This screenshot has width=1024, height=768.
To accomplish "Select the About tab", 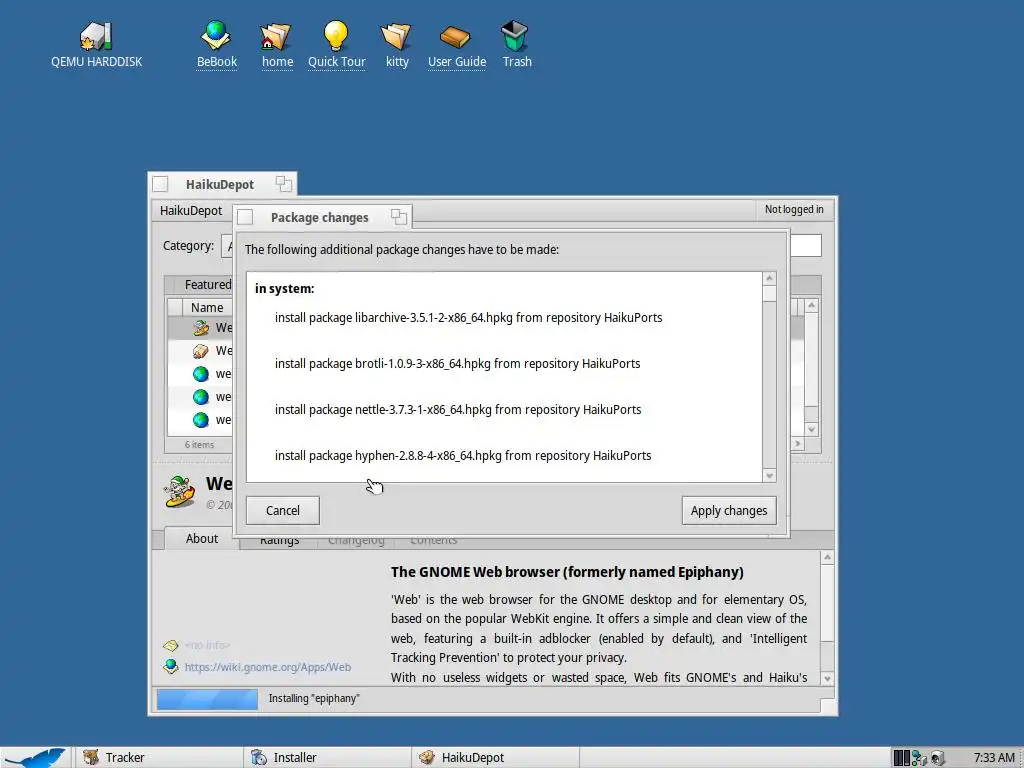I will 201,539.
